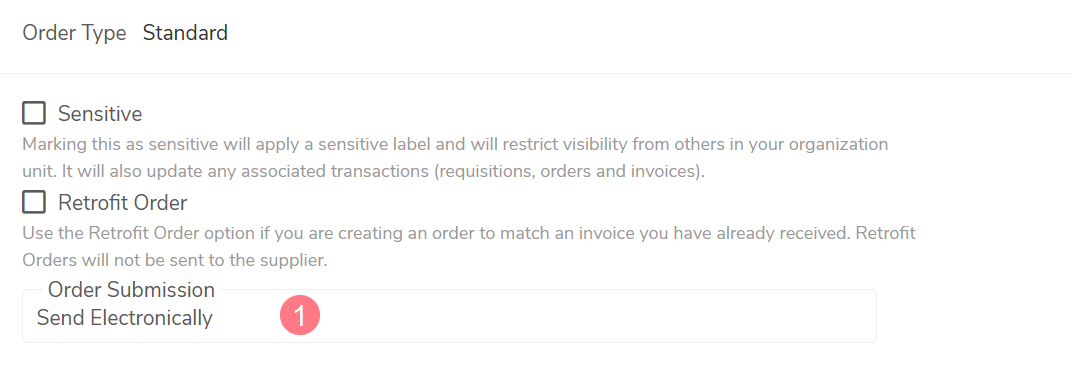Select the Send Electronically value
The width and height of the screenshot is (1072, 365).
click(124, 318)
